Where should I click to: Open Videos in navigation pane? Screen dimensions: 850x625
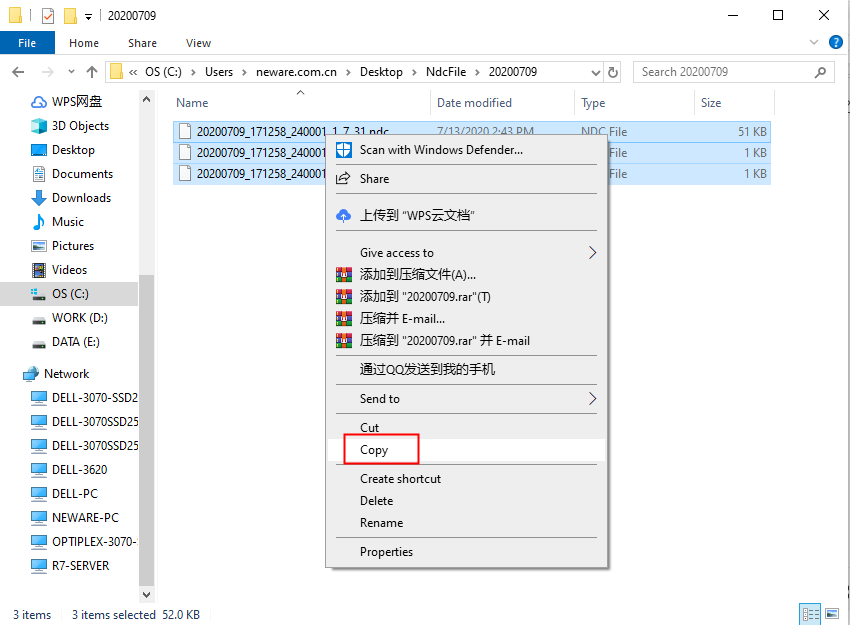tap(69, 269)
